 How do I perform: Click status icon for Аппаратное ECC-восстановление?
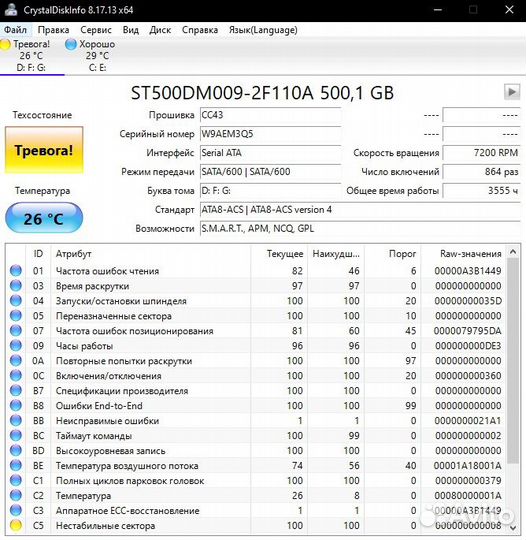click(x=16, y=510)
